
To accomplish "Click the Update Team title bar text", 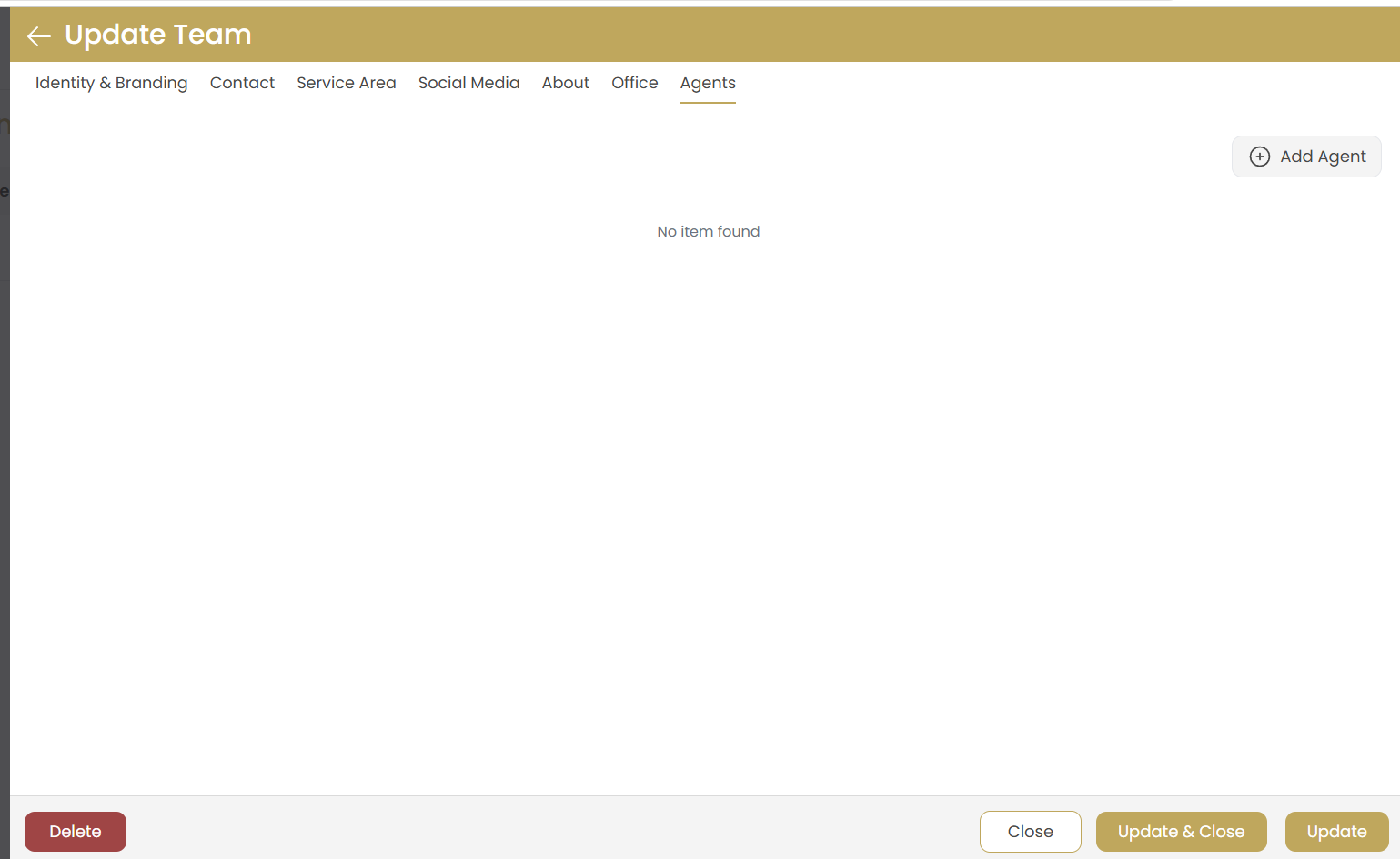I will [x=157, y=35].
